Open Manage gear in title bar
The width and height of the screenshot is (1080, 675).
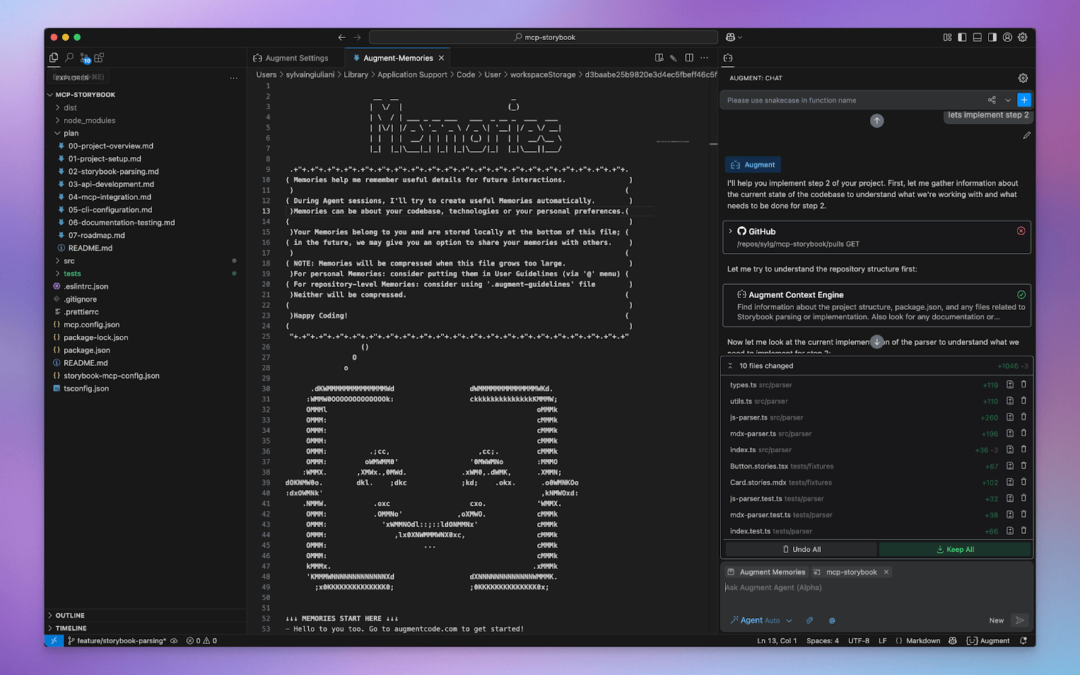point(1023,37)
